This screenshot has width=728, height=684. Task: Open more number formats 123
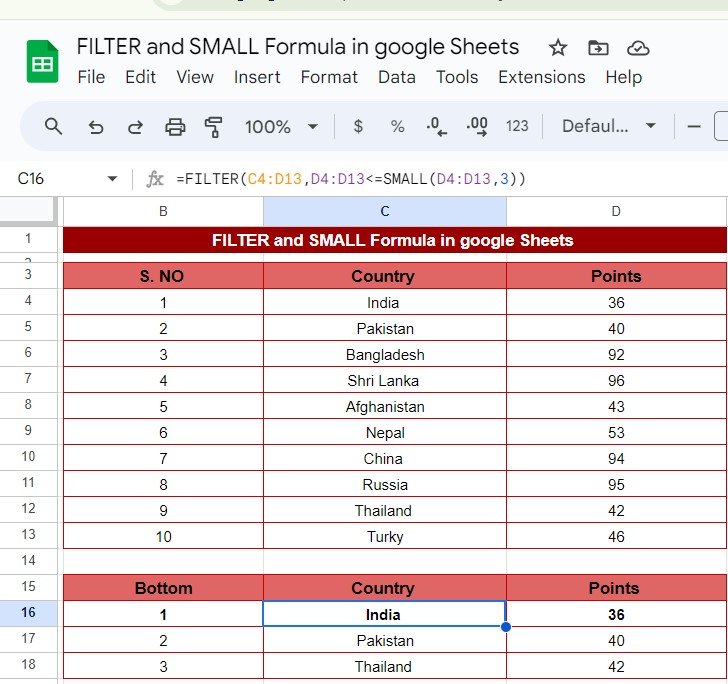[517, 126]
